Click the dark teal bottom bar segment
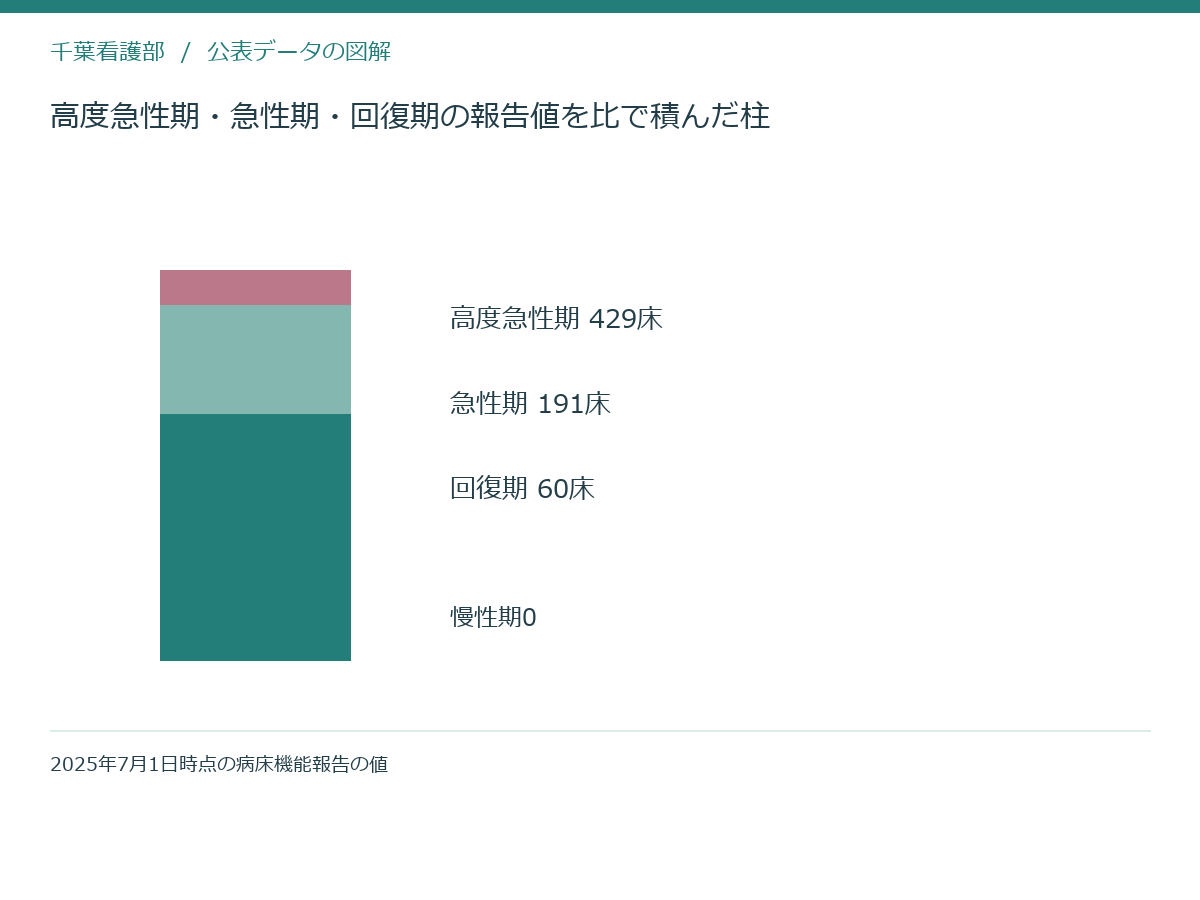 pyautogui.click(x=255, y=537)
